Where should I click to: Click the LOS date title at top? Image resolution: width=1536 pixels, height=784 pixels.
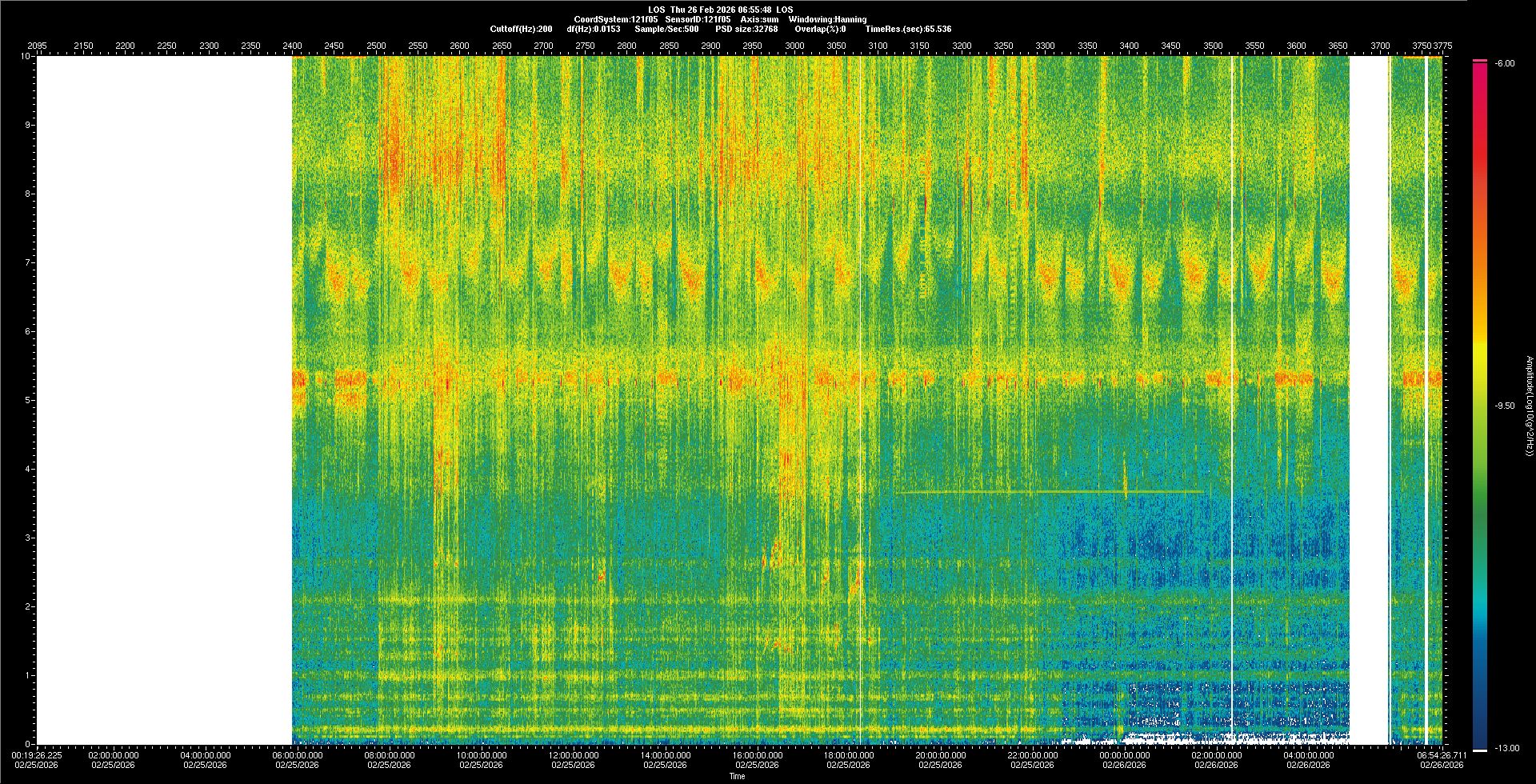tap(721, 10)
